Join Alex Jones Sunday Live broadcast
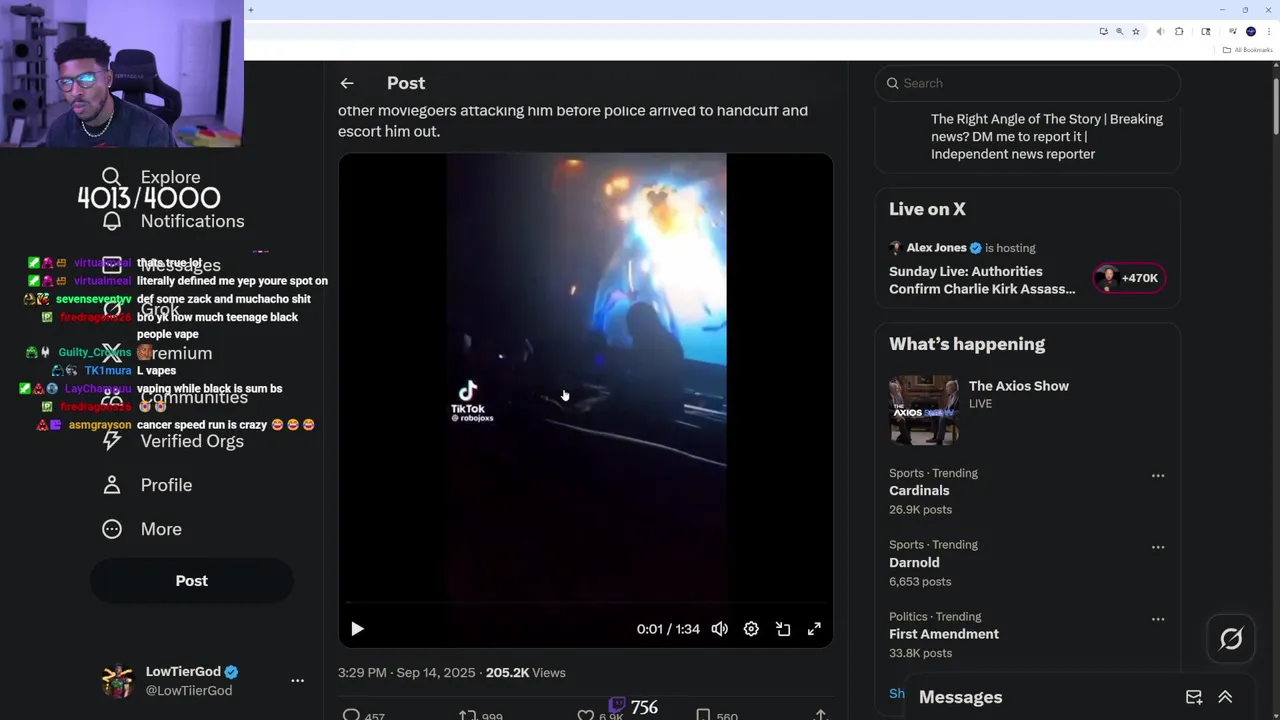1280x720 pixels. 982,280
